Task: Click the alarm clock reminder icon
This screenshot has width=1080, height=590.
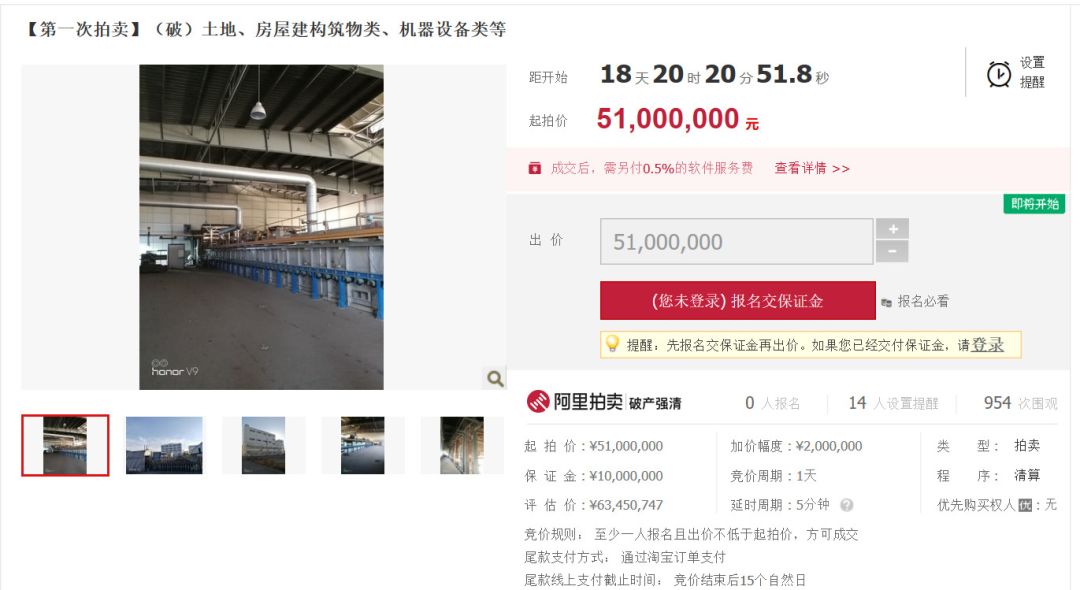Action: pos(998,73)
